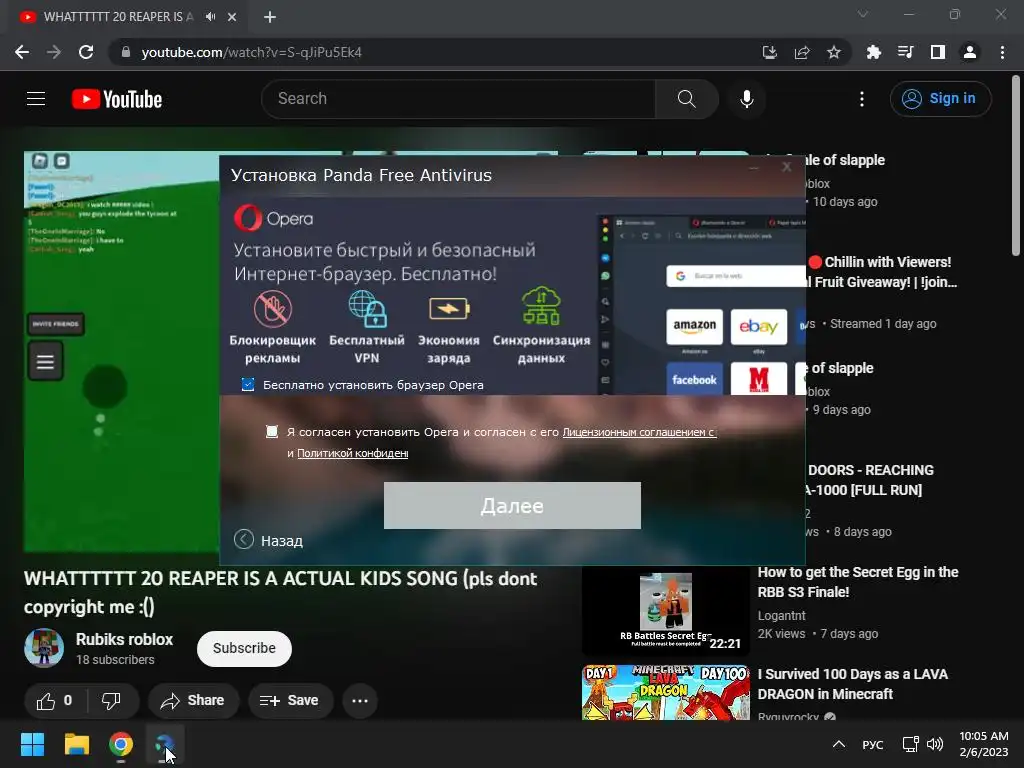This screenshot has height=768, width=1024.
Task: Click the 'Синхронизация данных' cloud icon
Action: (541, 306)
